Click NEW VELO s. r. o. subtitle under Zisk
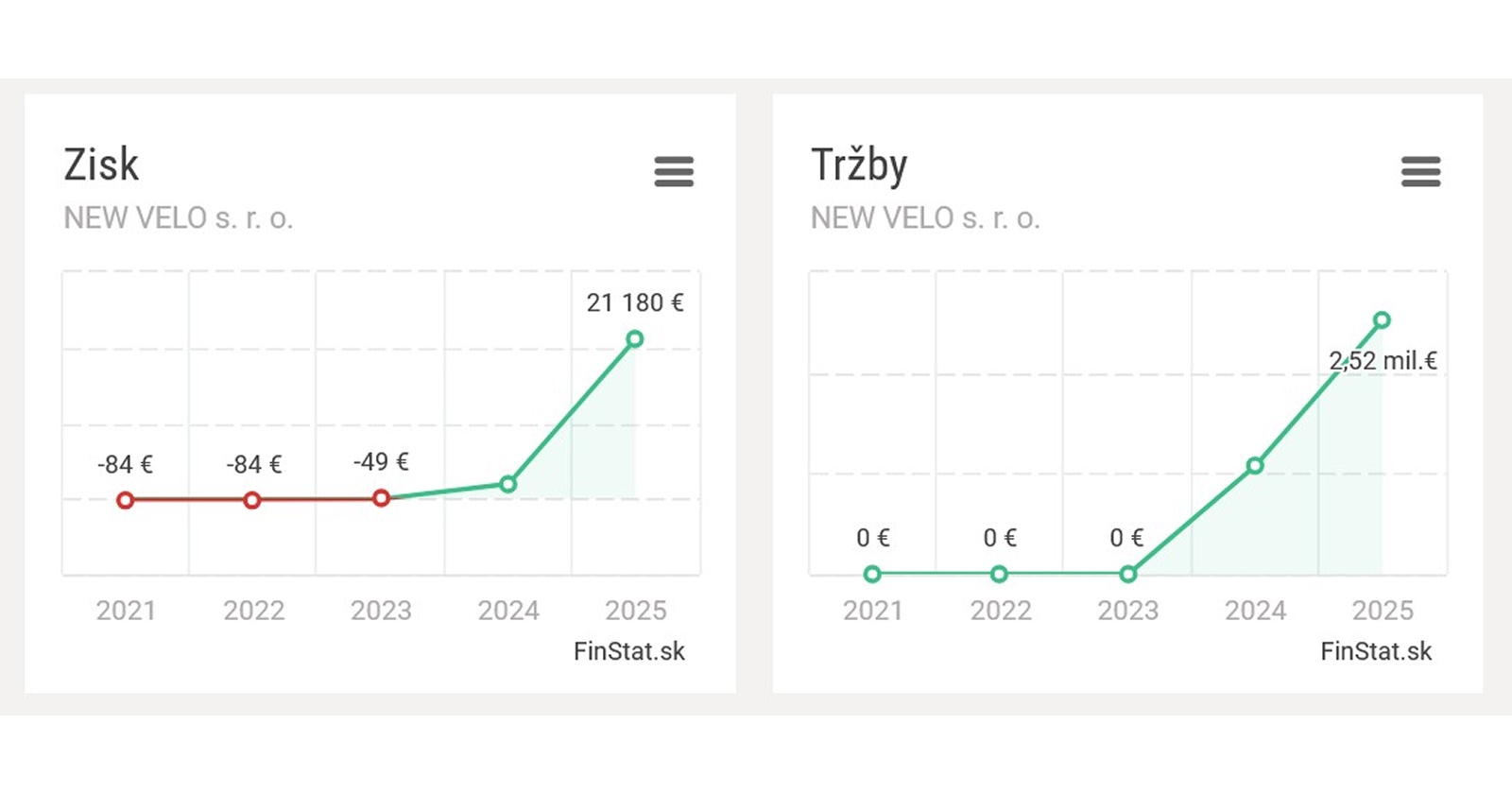 [x=179, y=218]
